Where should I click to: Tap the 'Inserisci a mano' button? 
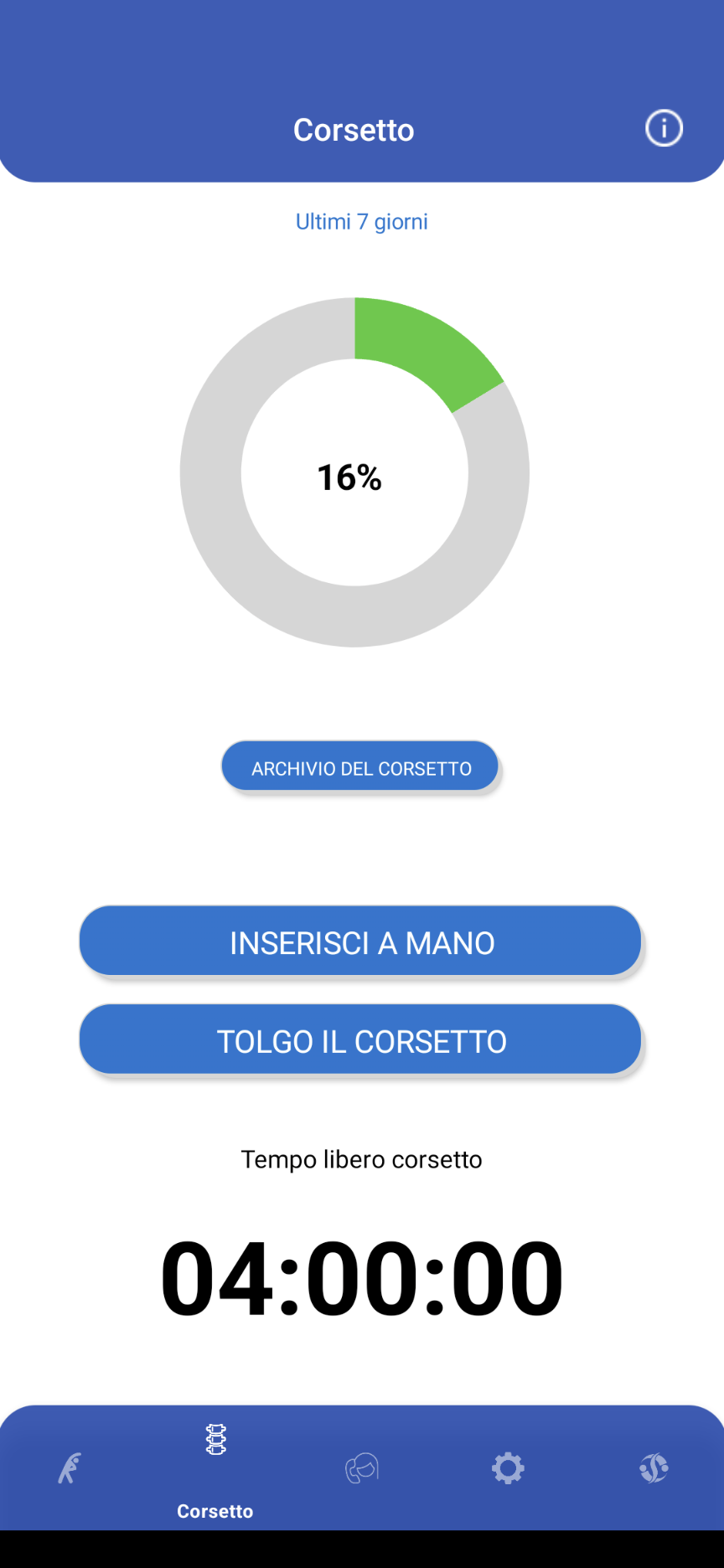pyautogui.click(x=360, y=941)
